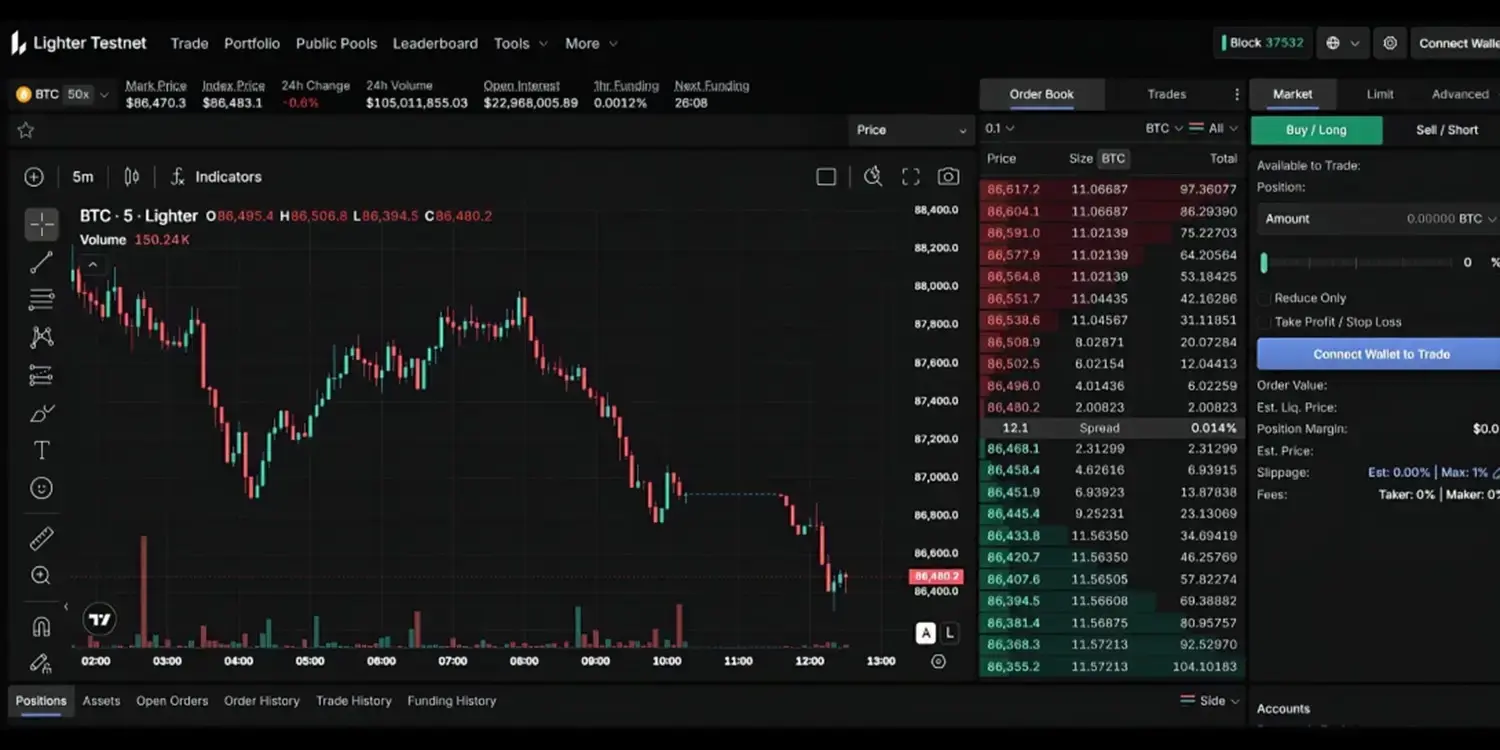
Task: Select the trend line drawing tool
Action: click(41, 263)
